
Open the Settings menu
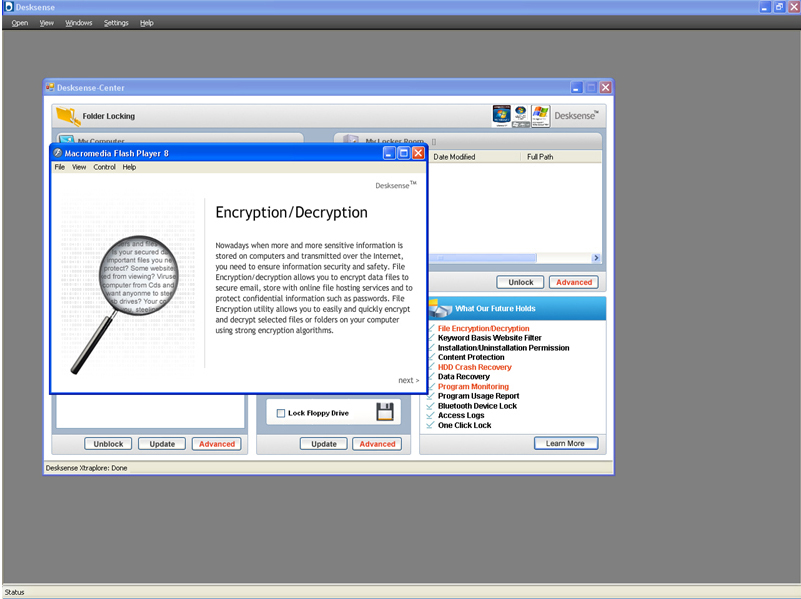click(x=116, y=22)
